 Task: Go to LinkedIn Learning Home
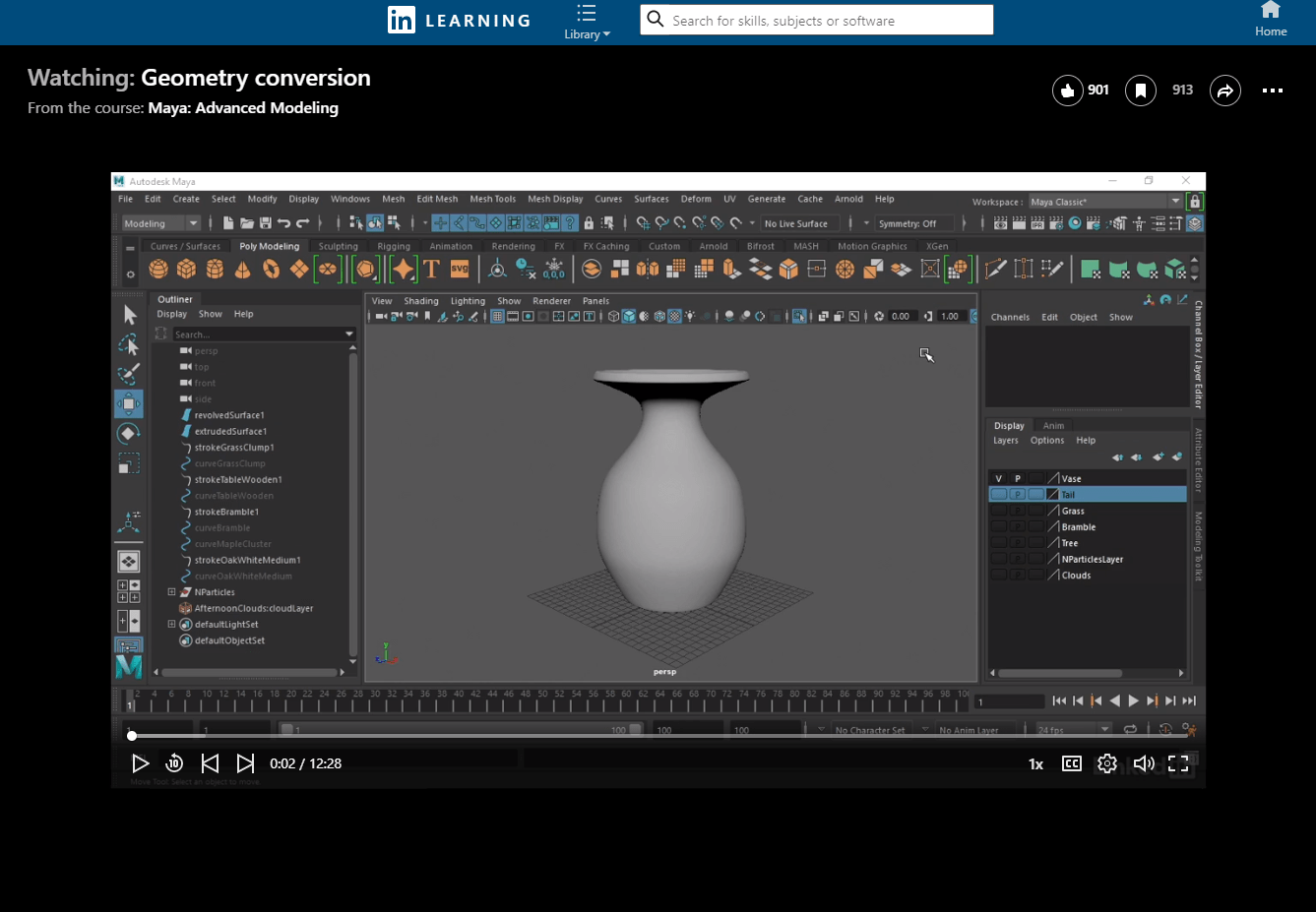[x=1271, y=21]
